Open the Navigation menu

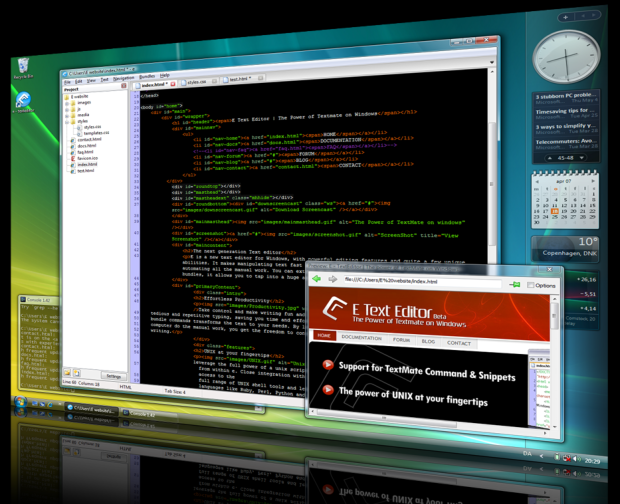[x=123, y=78]
